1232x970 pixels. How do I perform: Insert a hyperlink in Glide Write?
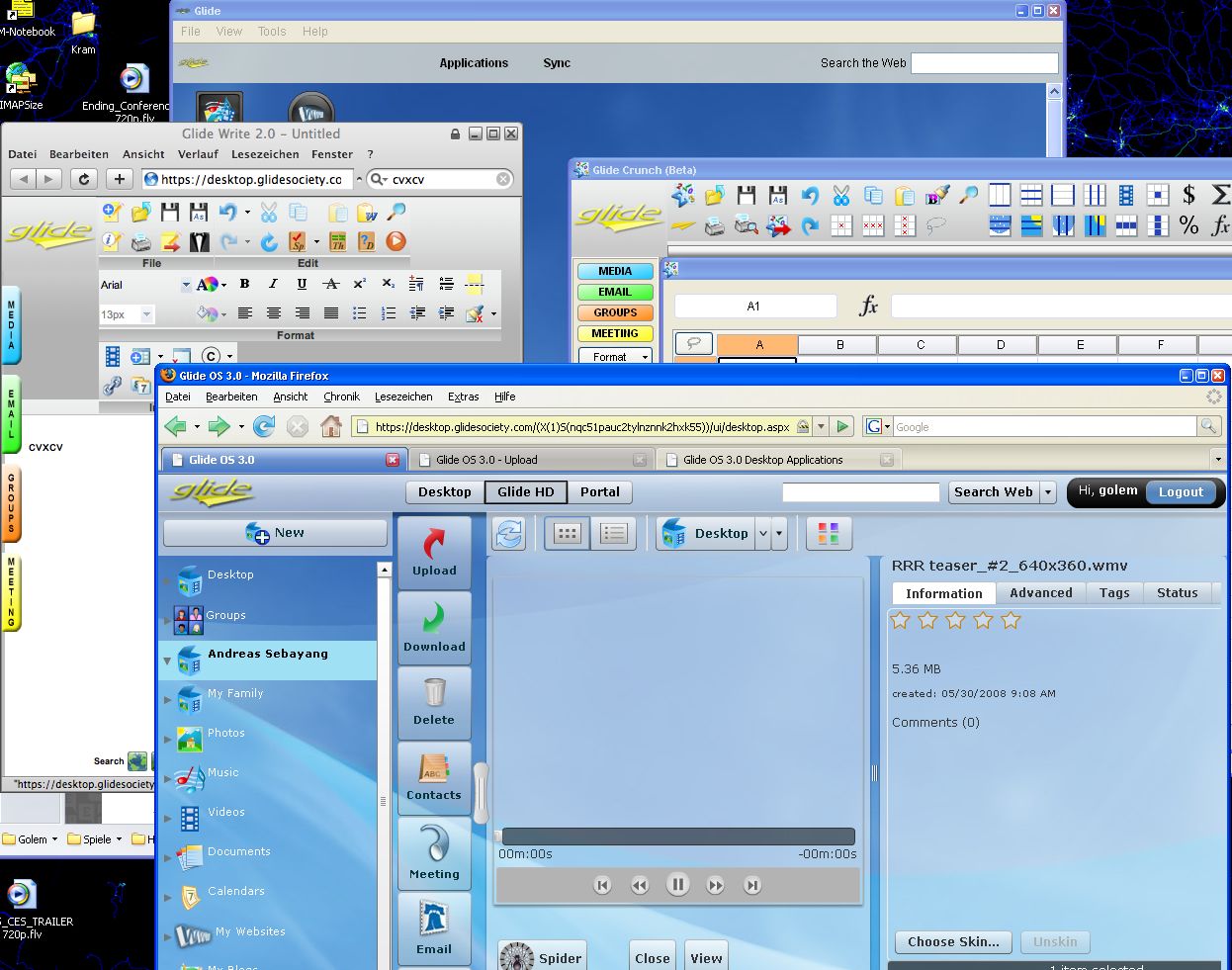point(113,386)
